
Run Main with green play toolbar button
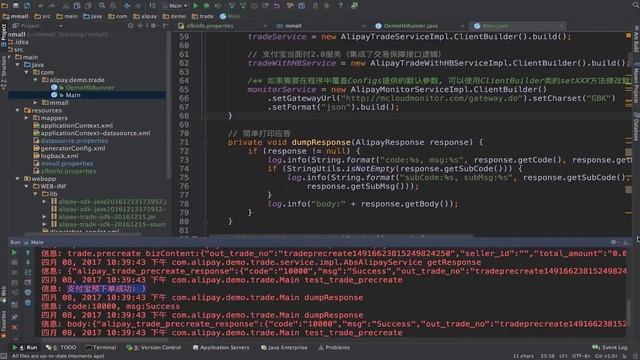tap(196, 6)
